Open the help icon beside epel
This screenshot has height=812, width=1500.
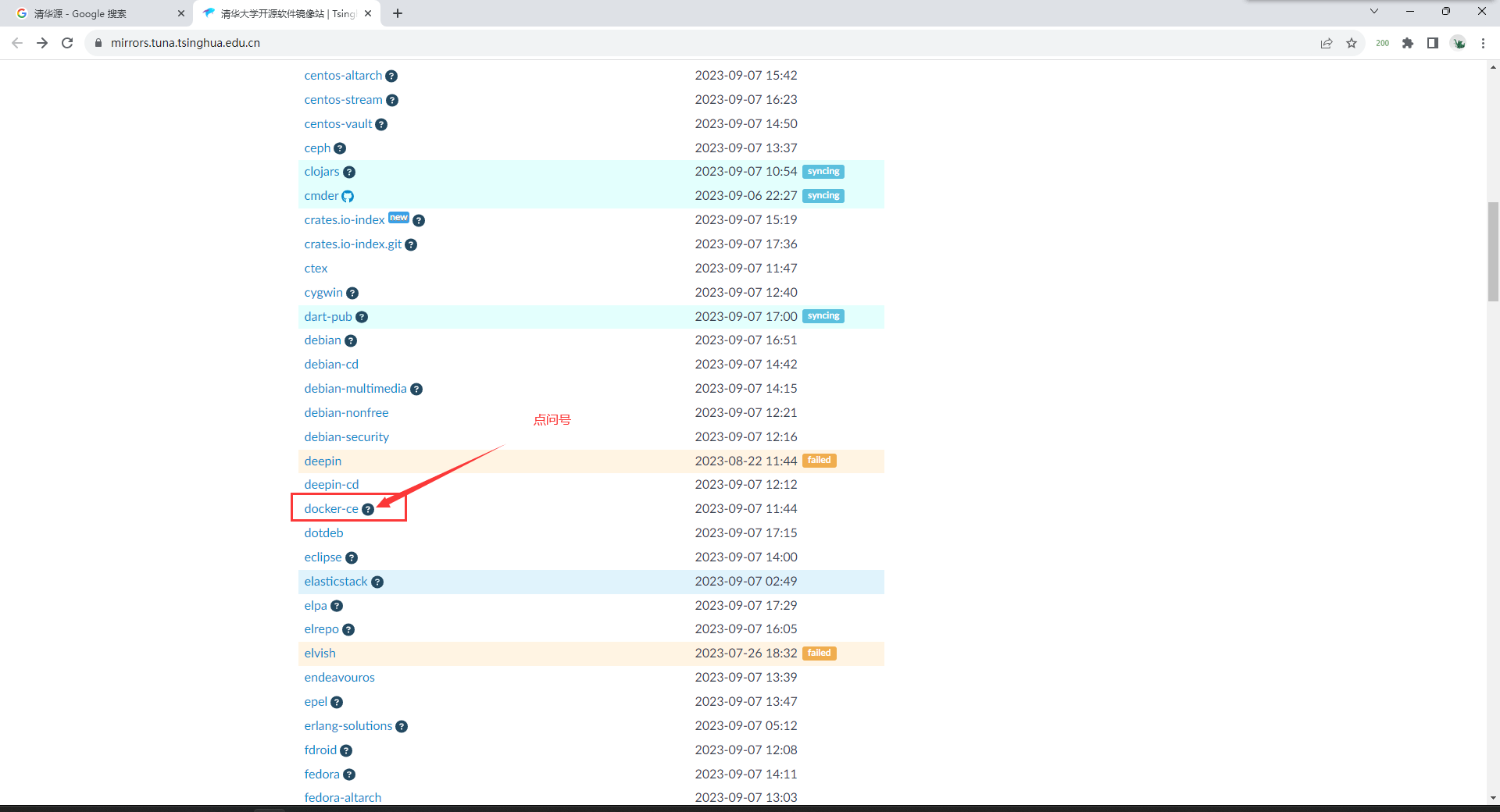337,703
